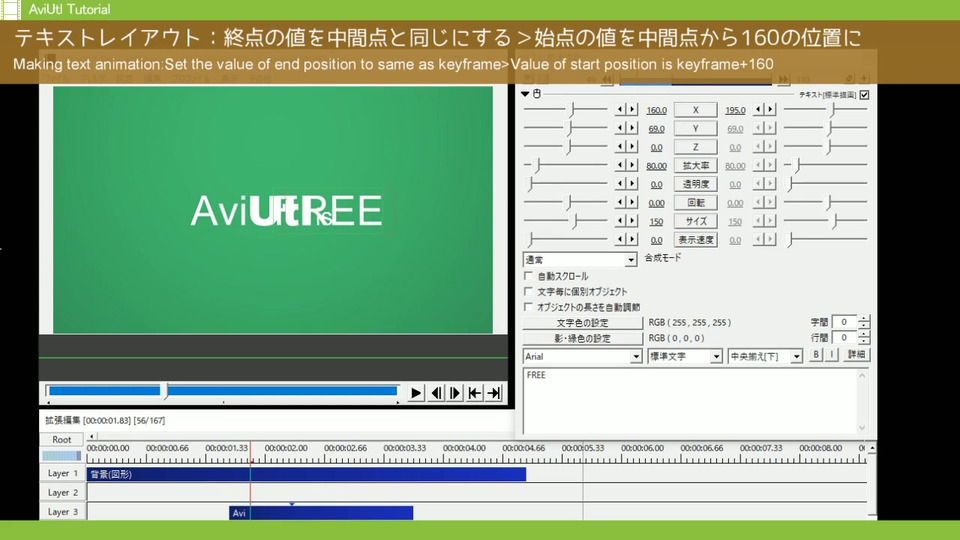960x540 pixels.
Task: Click the right X value 195.0
Action: 735,110
